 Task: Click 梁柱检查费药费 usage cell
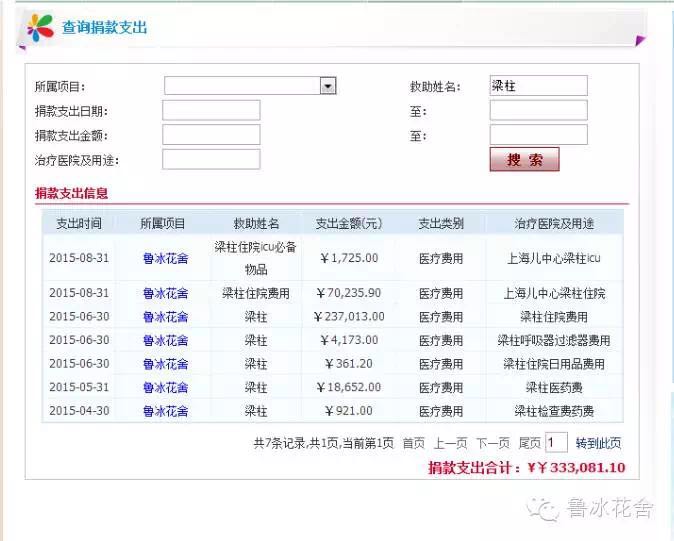click(x=554, y=411)
